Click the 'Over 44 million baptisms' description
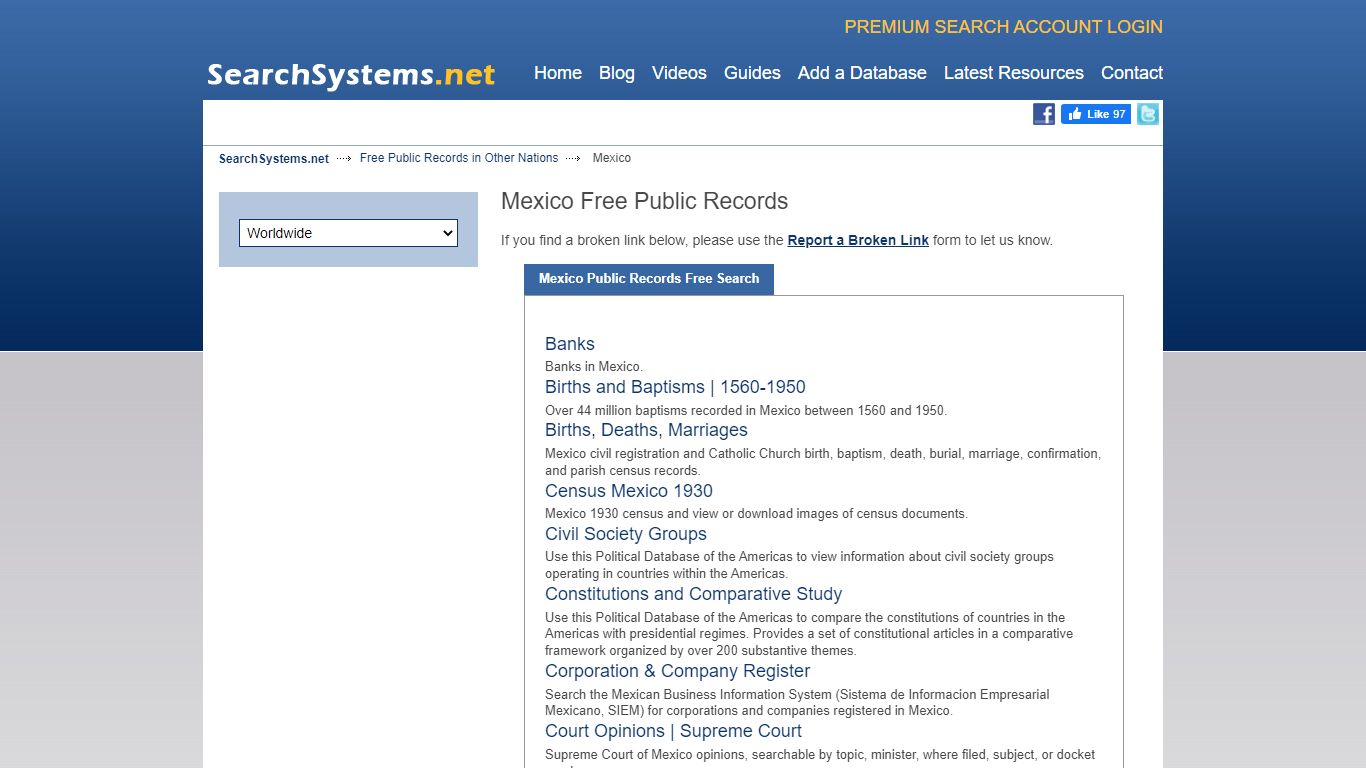Screen dimensions: 1366x768 (x=746, y=411)
